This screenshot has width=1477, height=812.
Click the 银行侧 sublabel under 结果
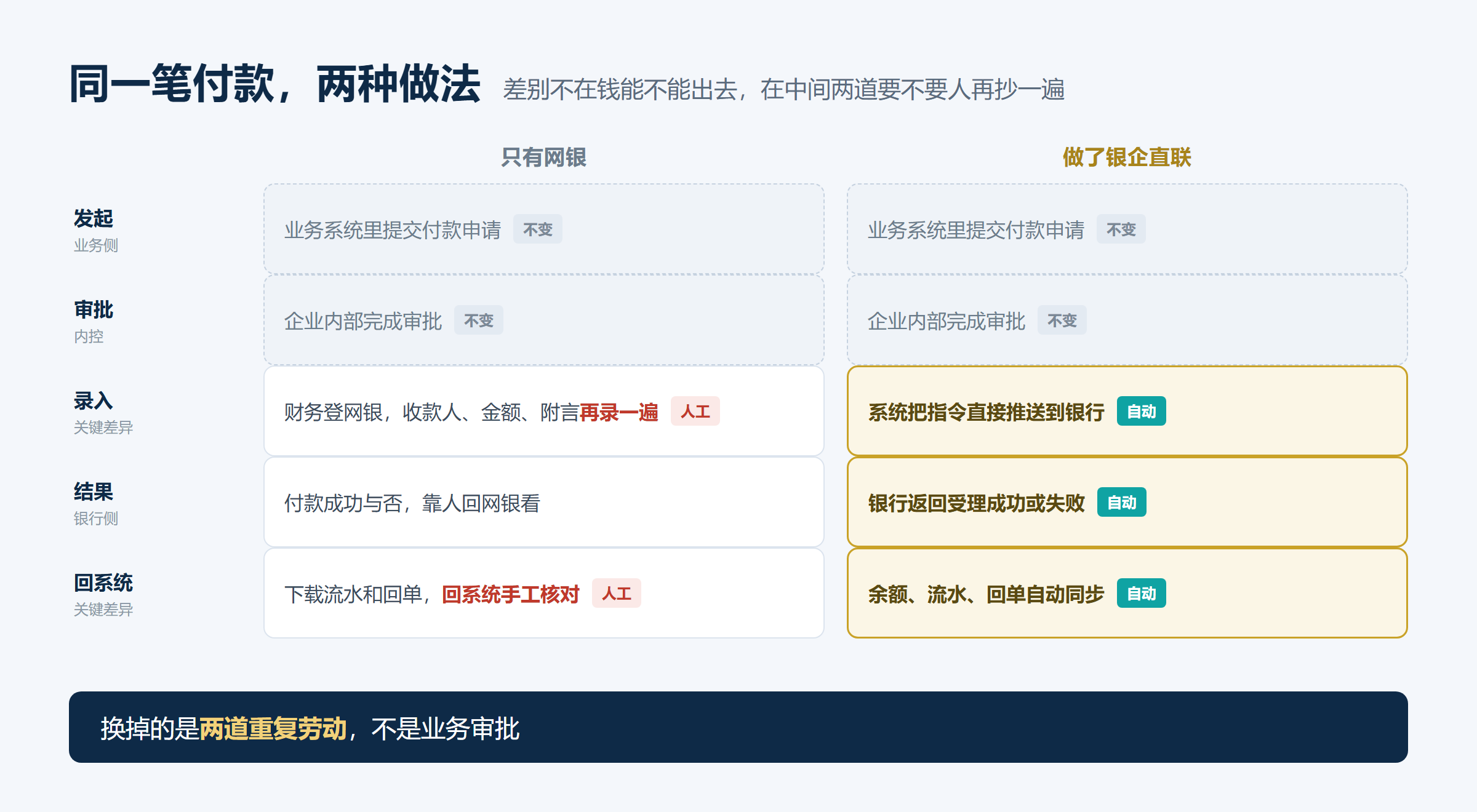[96, 518]
